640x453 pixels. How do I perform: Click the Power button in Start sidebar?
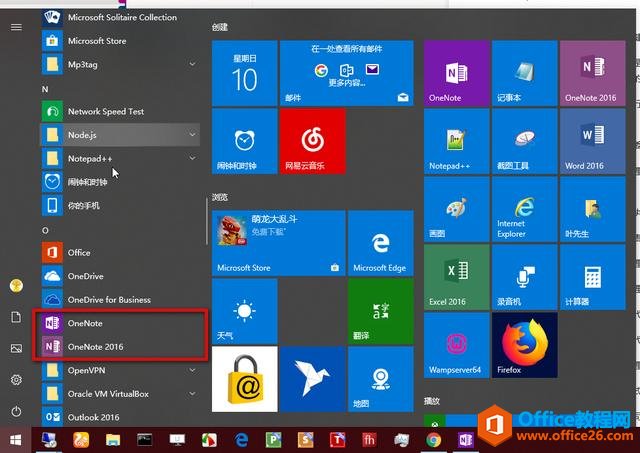coord(16,411)
